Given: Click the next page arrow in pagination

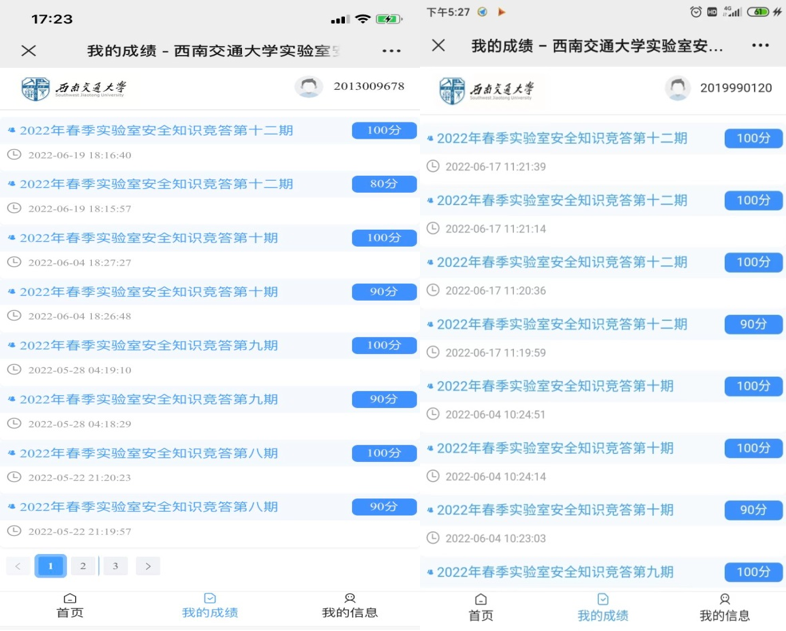Looking at the screenshot, I should point(148,566).
